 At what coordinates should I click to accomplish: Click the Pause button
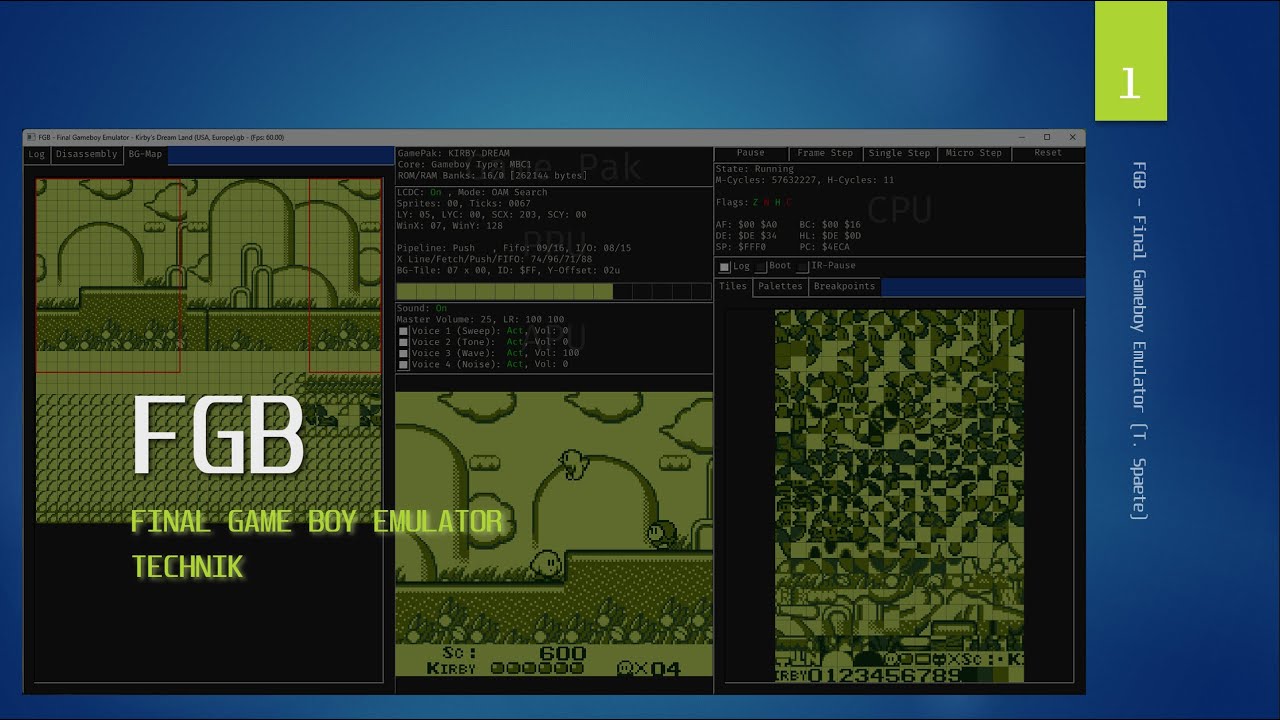[751, 153]
